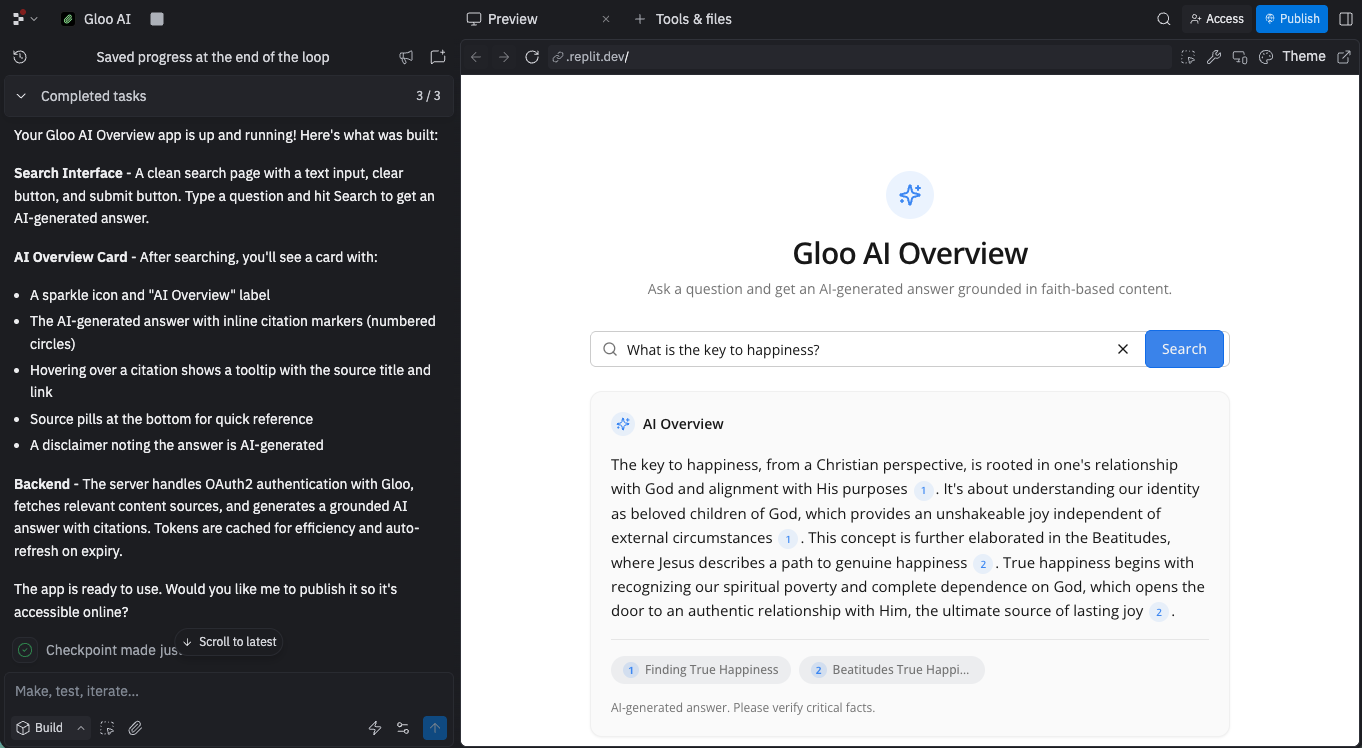Screen dimensions: 1362x748
Task: Activate the element selector in preview toolbar
Action: [x=1188, y=57]
